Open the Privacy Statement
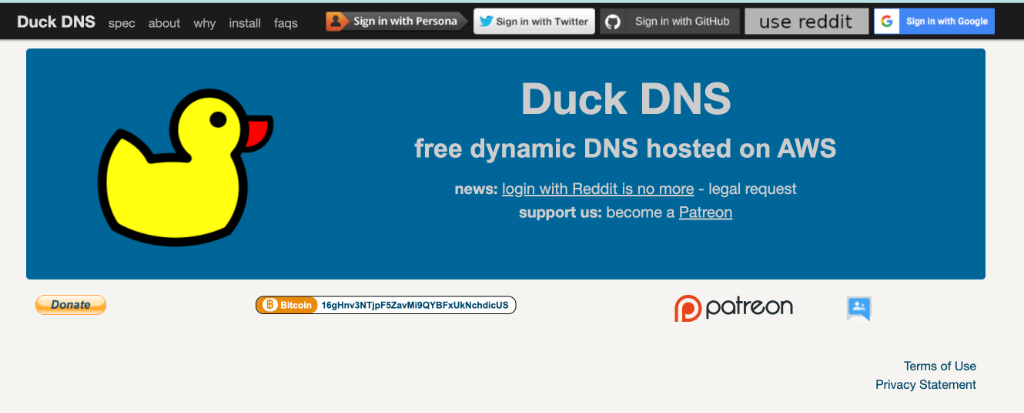 pos(925,385)
